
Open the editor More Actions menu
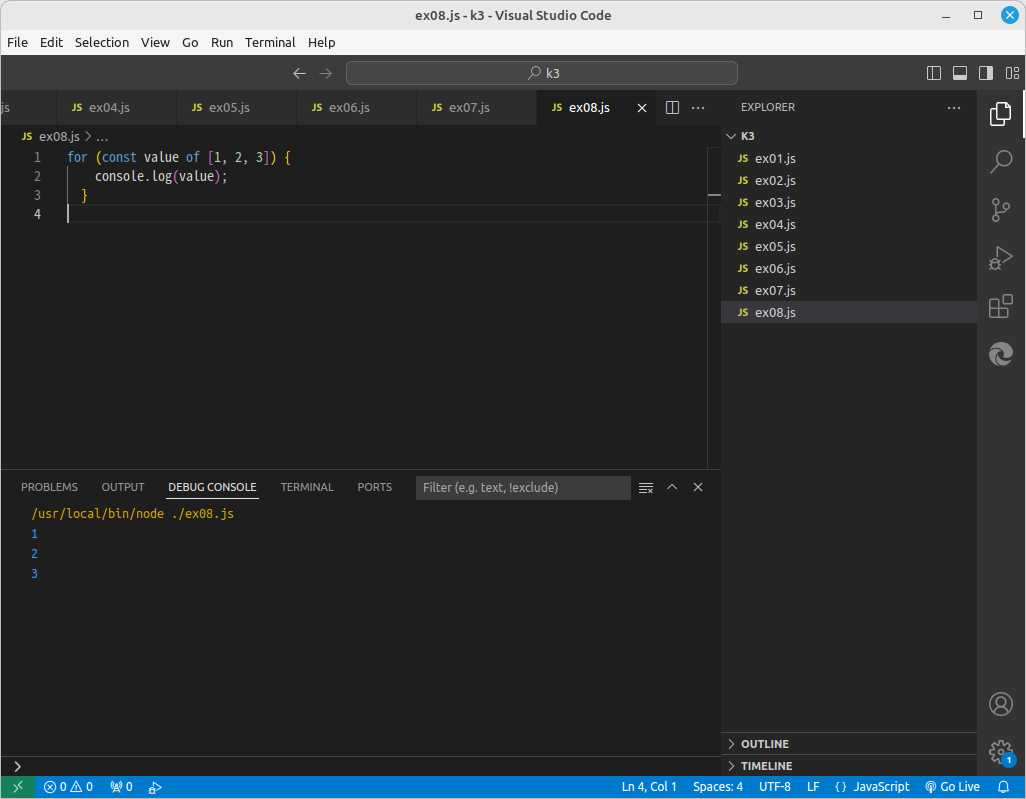coord(698,107)
